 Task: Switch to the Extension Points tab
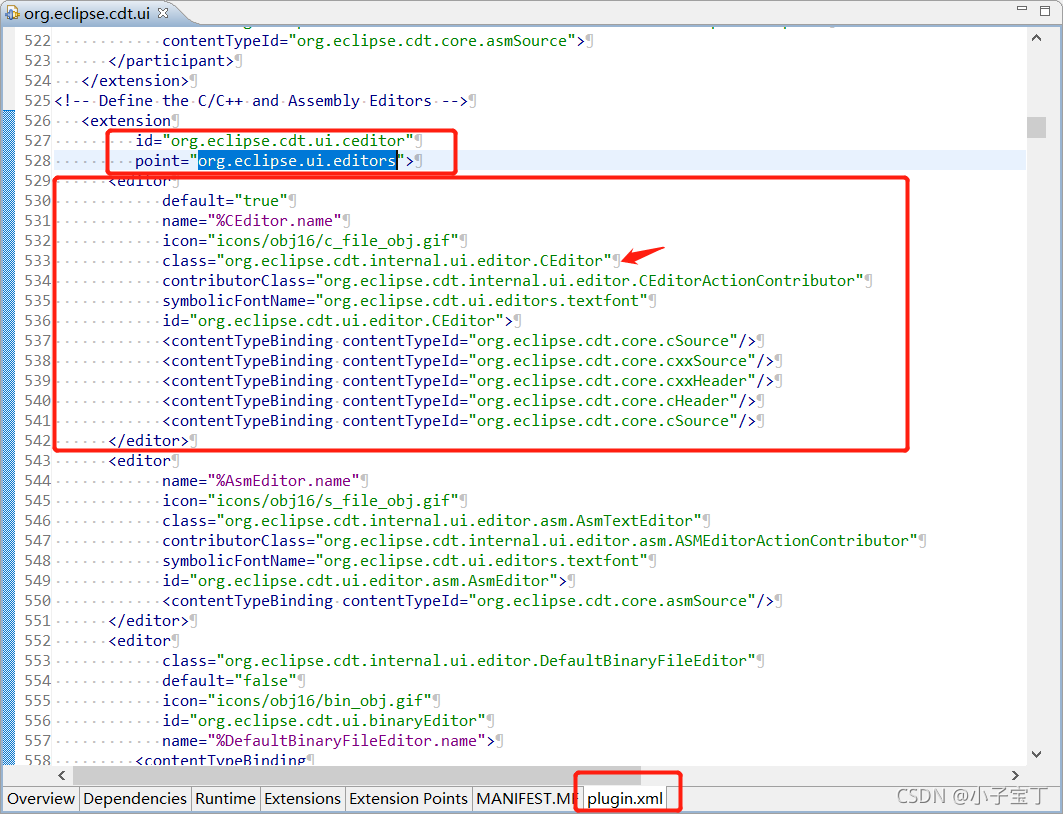pos(408,798)
